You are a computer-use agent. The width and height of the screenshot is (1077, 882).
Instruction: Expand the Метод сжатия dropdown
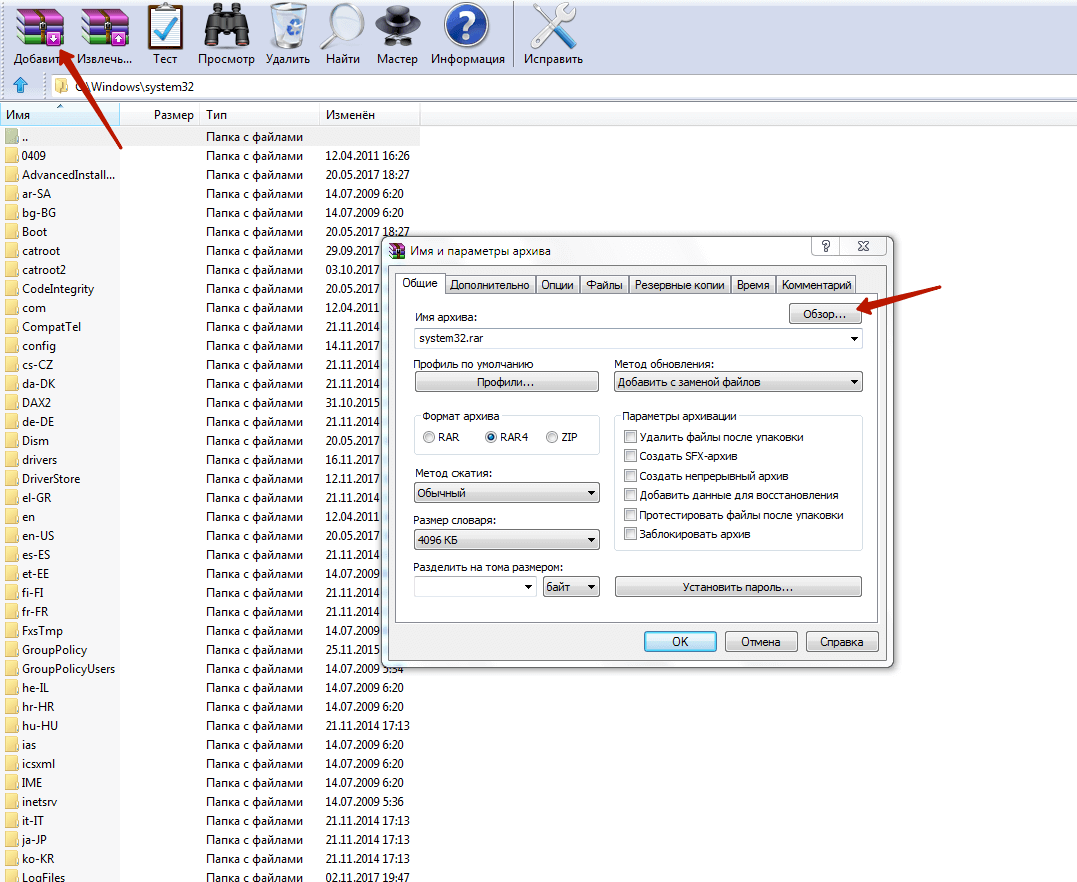tap(506, 493)
